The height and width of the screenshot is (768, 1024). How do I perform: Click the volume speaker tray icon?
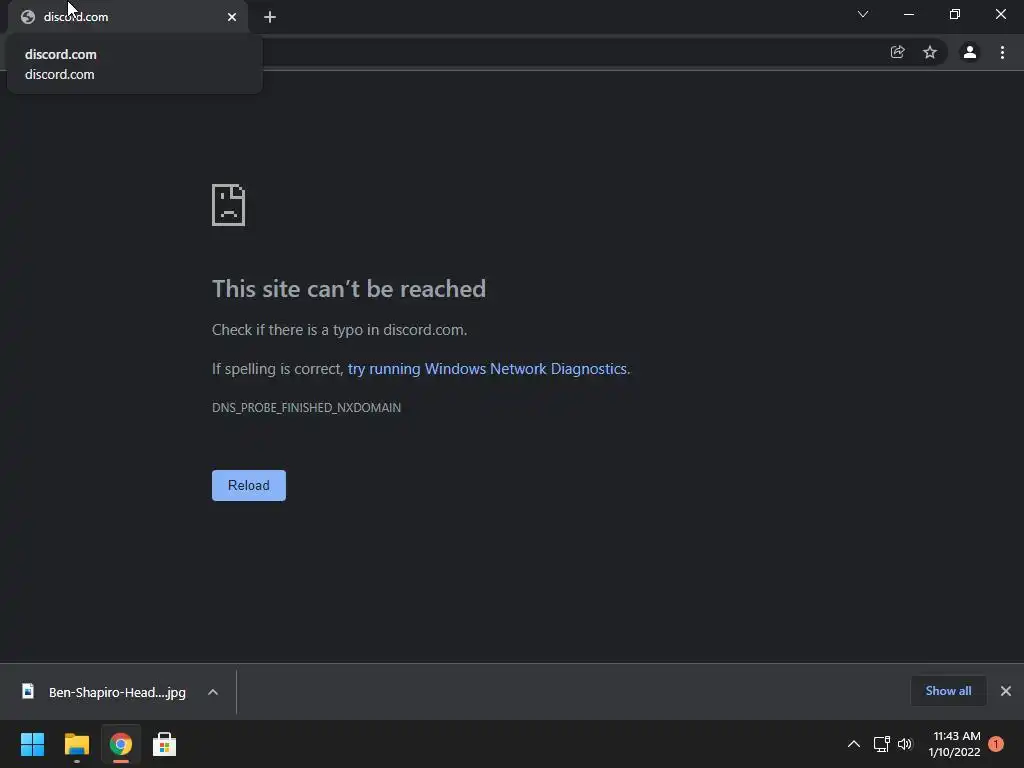(904, 744)
